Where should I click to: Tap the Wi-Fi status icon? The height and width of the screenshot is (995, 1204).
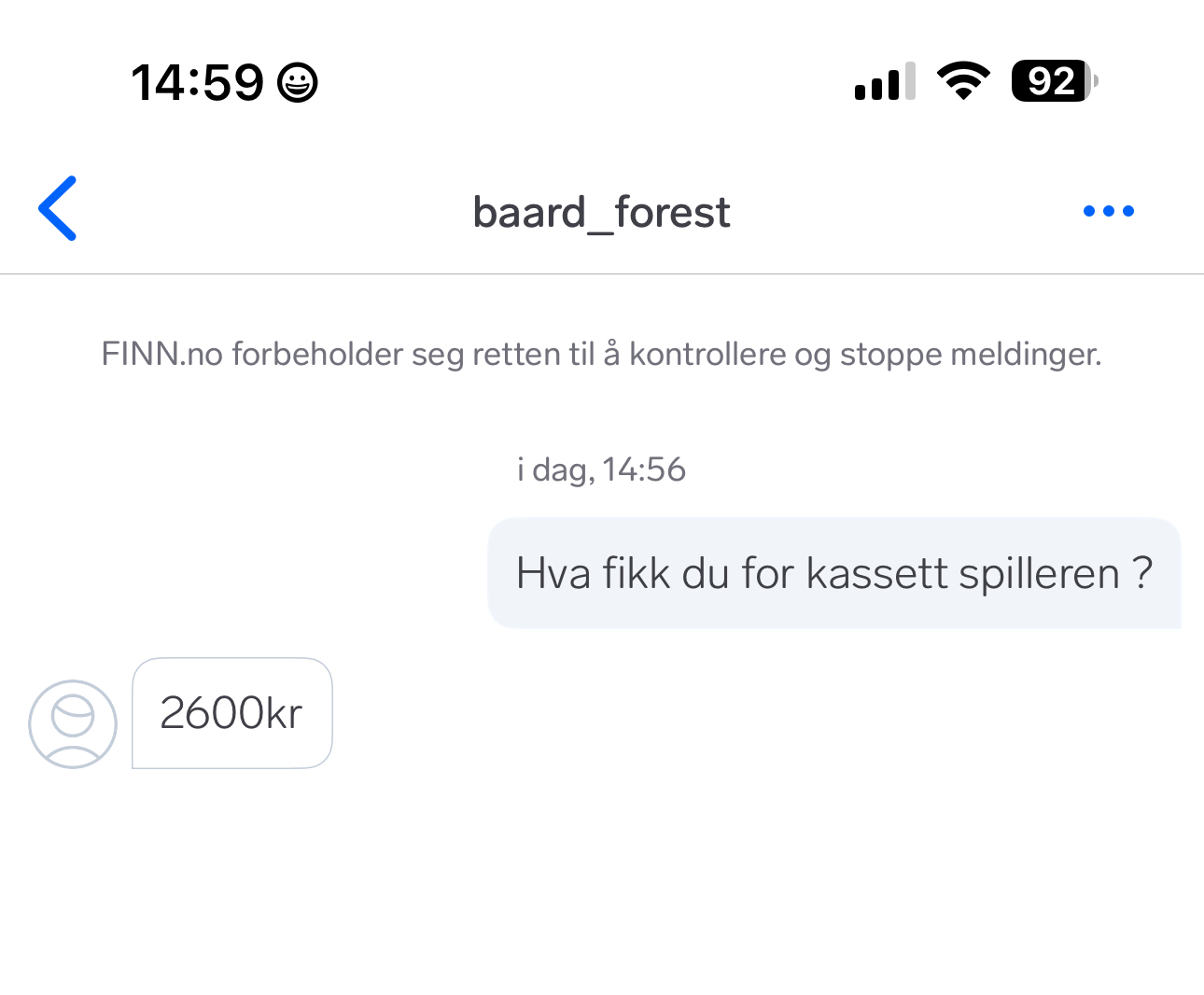[x=964, y=81]
